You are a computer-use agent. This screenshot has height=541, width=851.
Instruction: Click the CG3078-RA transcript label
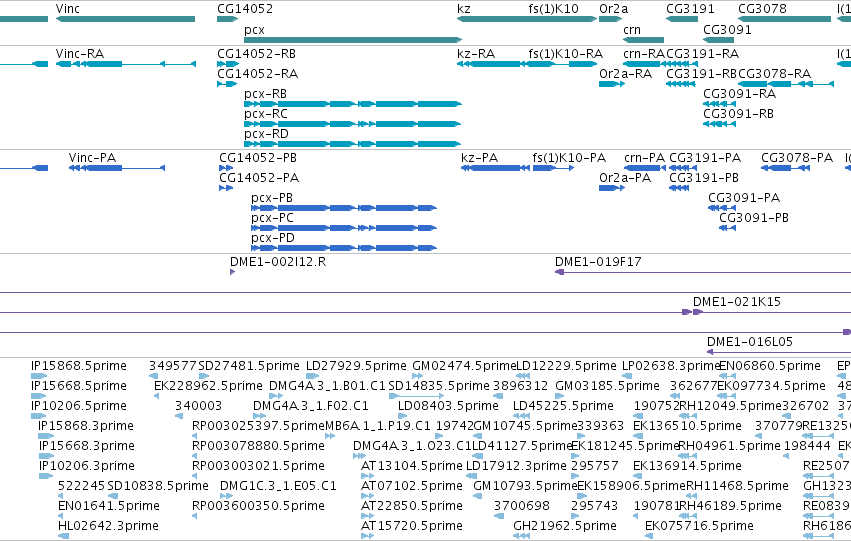[x=774, y=73]
